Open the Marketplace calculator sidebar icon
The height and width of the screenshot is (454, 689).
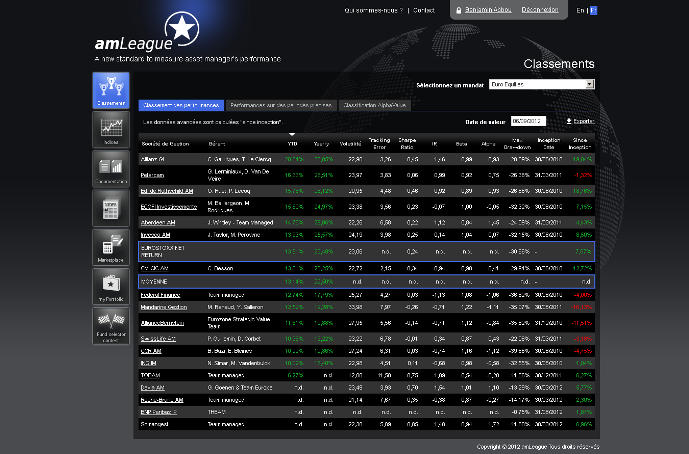point(111,247)
